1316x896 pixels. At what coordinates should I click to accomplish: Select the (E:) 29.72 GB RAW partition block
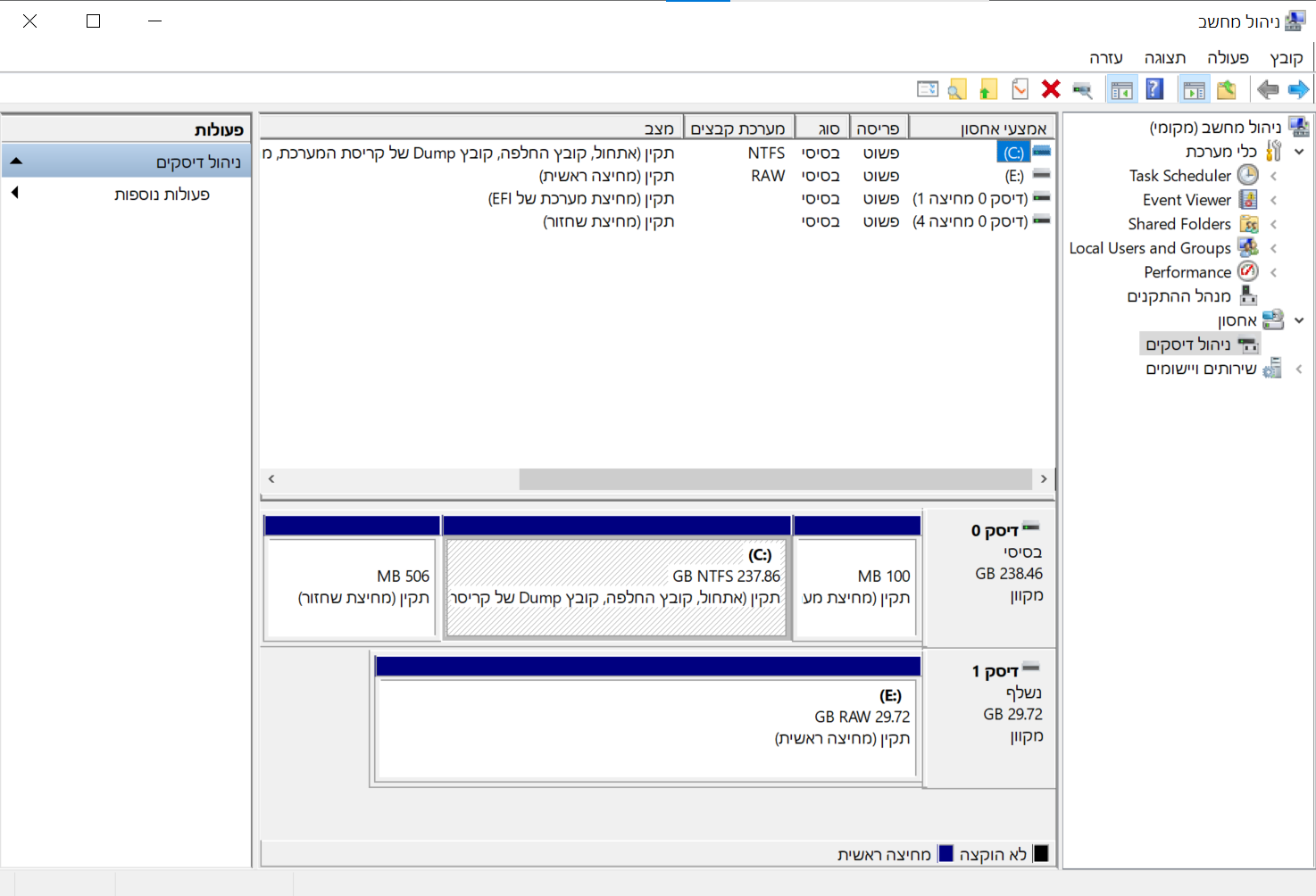coord(648,719)
